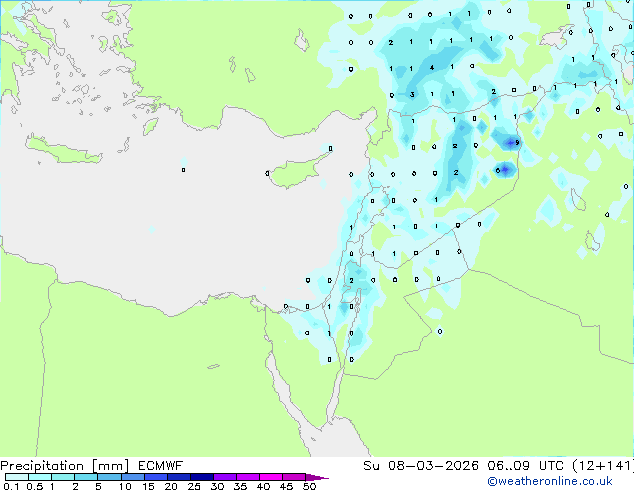
Task: Click the above-50 arrow tip of legend
Action: click(317, 477)
